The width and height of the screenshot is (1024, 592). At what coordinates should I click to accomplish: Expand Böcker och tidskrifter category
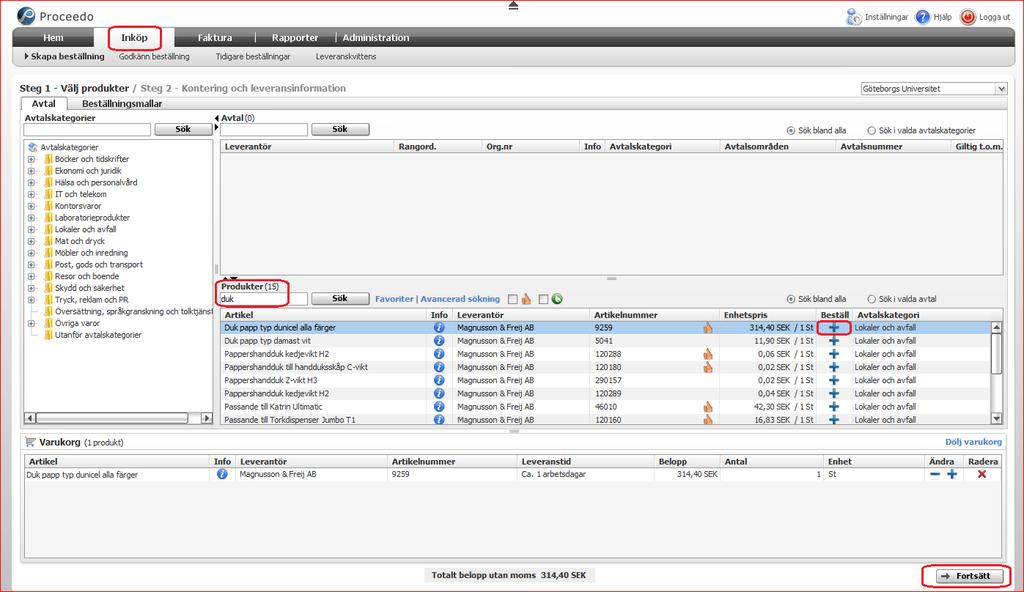[31, 159]
